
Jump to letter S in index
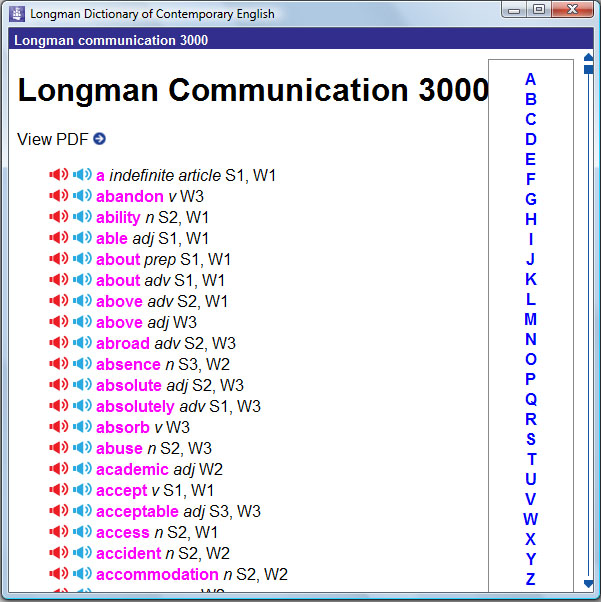click(x=530, y=439)
